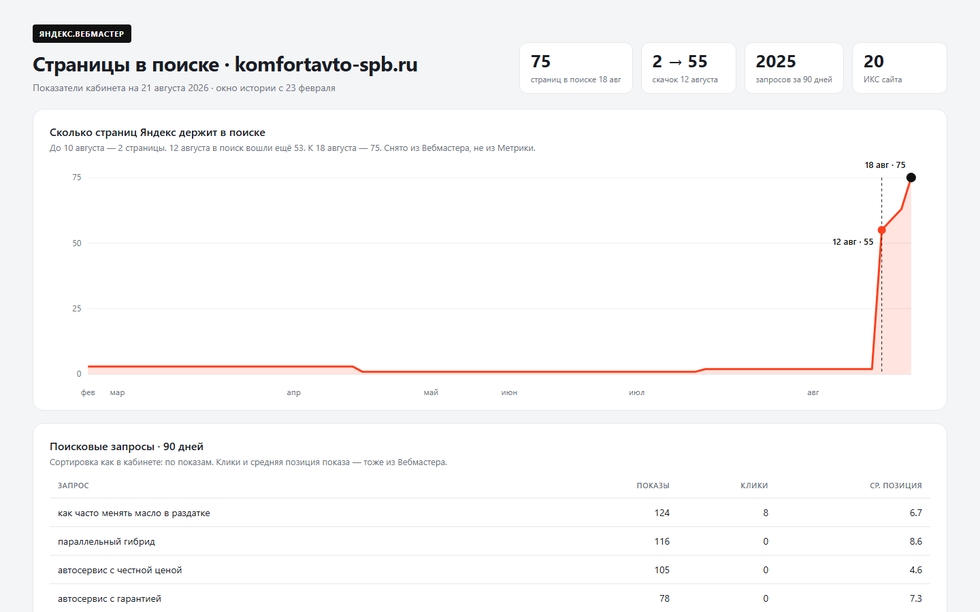This screenshot has height=612, width=980.
Task: Click impressions value 105
Action: [662, 570]
